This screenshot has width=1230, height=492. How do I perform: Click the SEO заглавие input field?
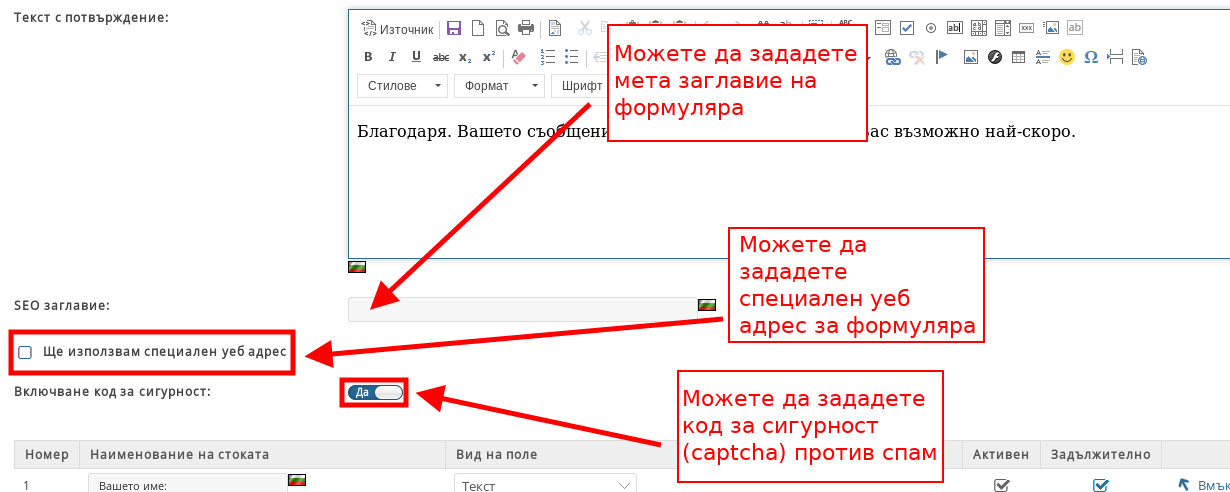pyautogui.click(x=522, y=309)
